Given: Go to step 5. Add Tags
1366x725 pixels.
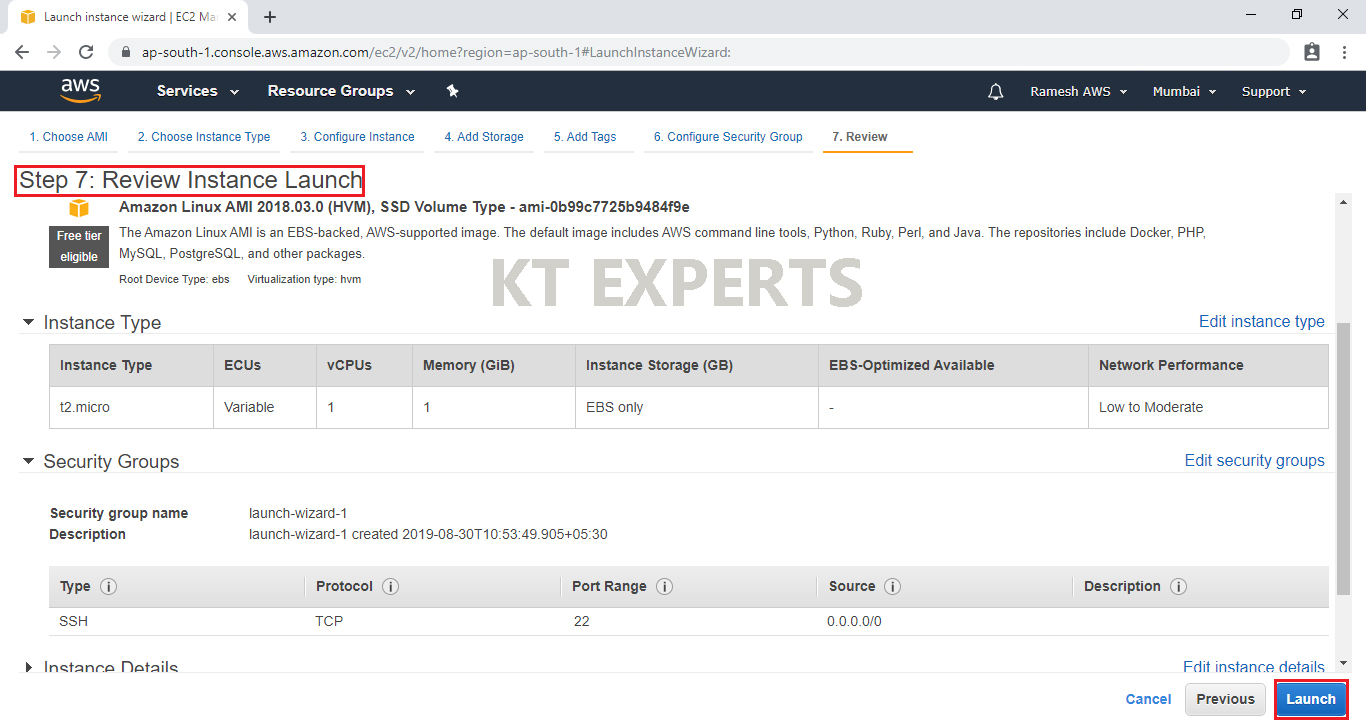Looking at the screenshot, I should pos(585,137).
